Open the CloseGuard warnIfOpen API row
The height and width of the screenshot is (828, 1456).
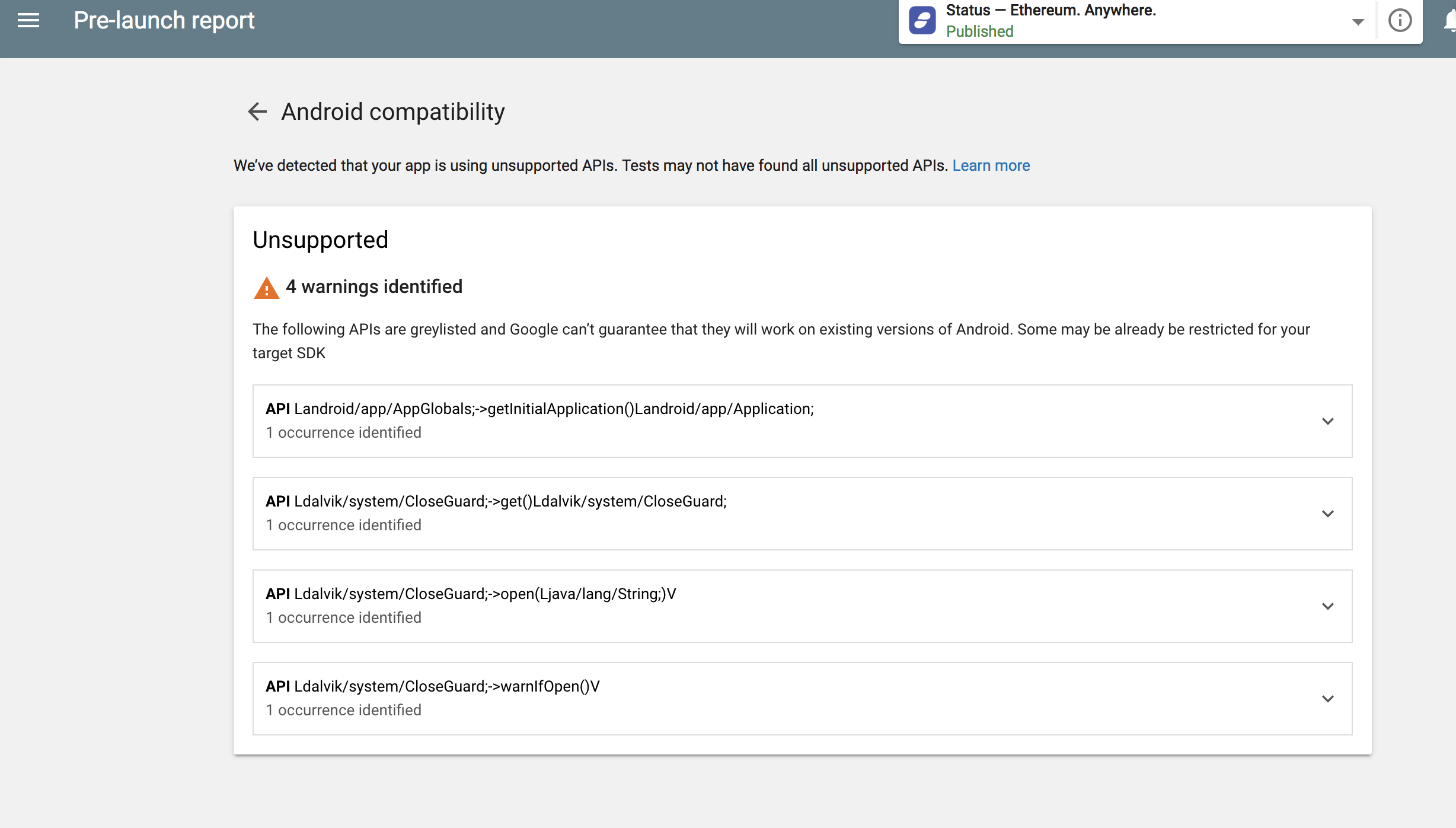click(x=433, y=687)
